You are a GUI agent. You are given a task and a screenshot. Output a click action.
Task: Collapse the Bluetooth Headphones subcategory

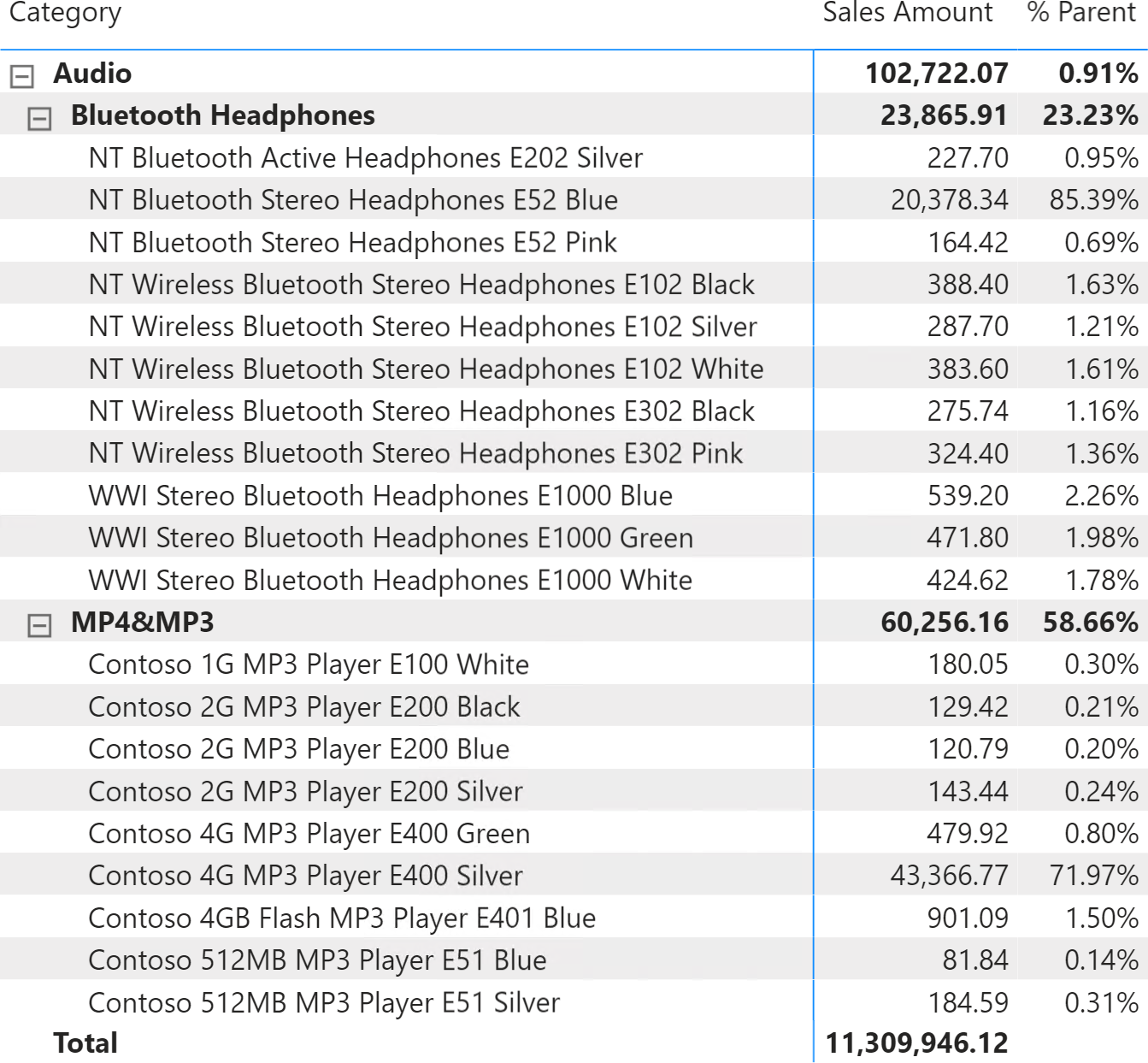click(x=39, y=118)
